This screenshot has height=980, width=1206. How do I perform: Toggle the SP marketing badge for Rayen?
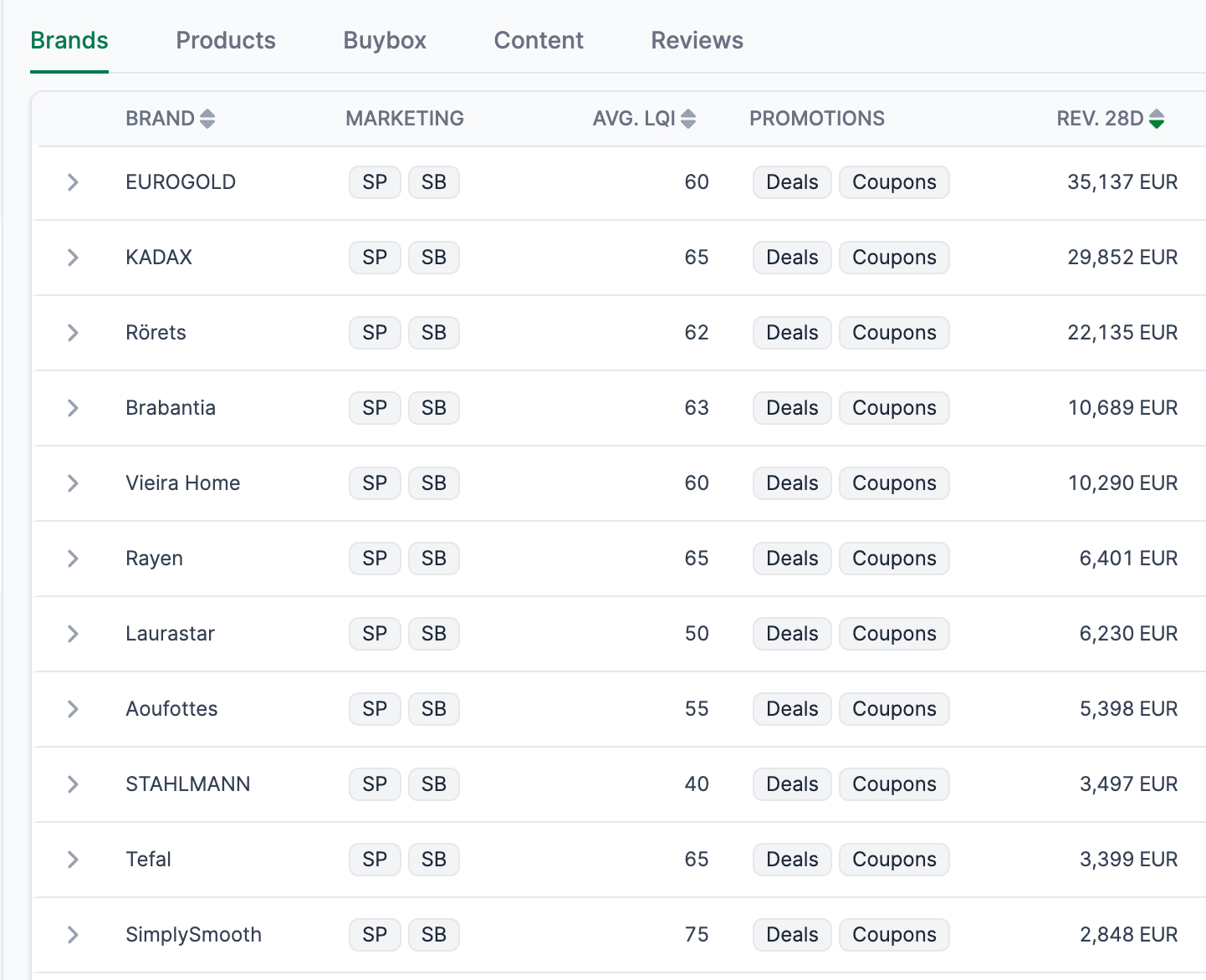375,558
